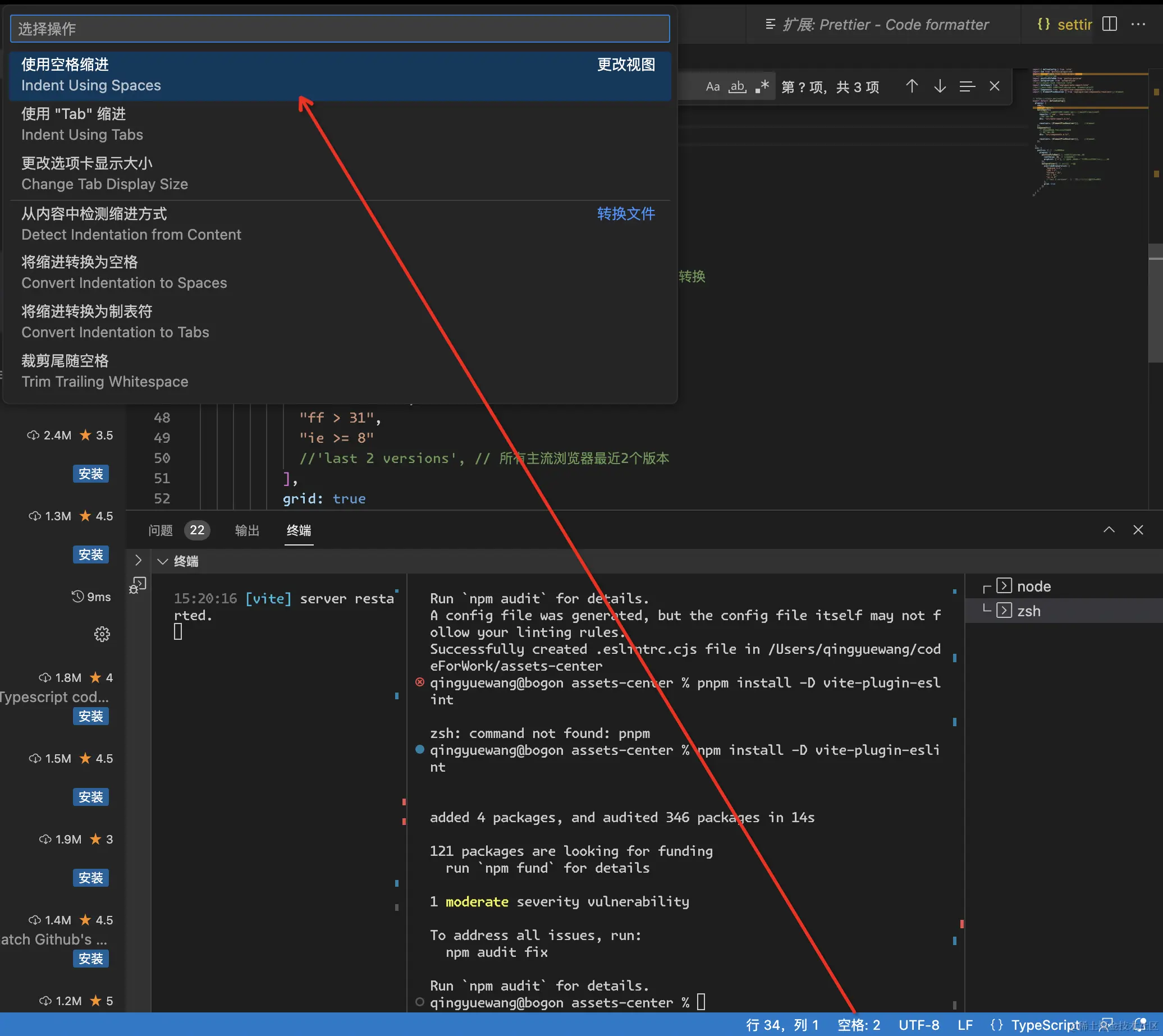Choose Detect Indentation from Content
1163x1036 pixels.
click(x=340, y=224)
